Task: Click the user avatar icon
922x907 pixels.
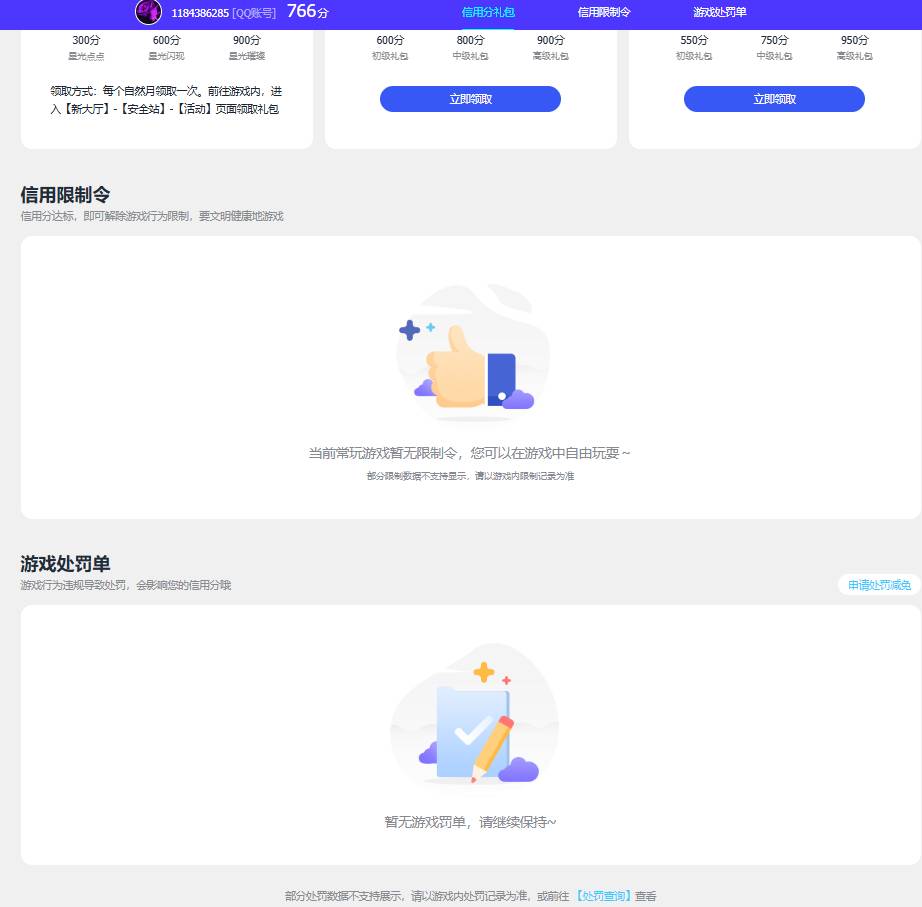Action: coord(148,13)
